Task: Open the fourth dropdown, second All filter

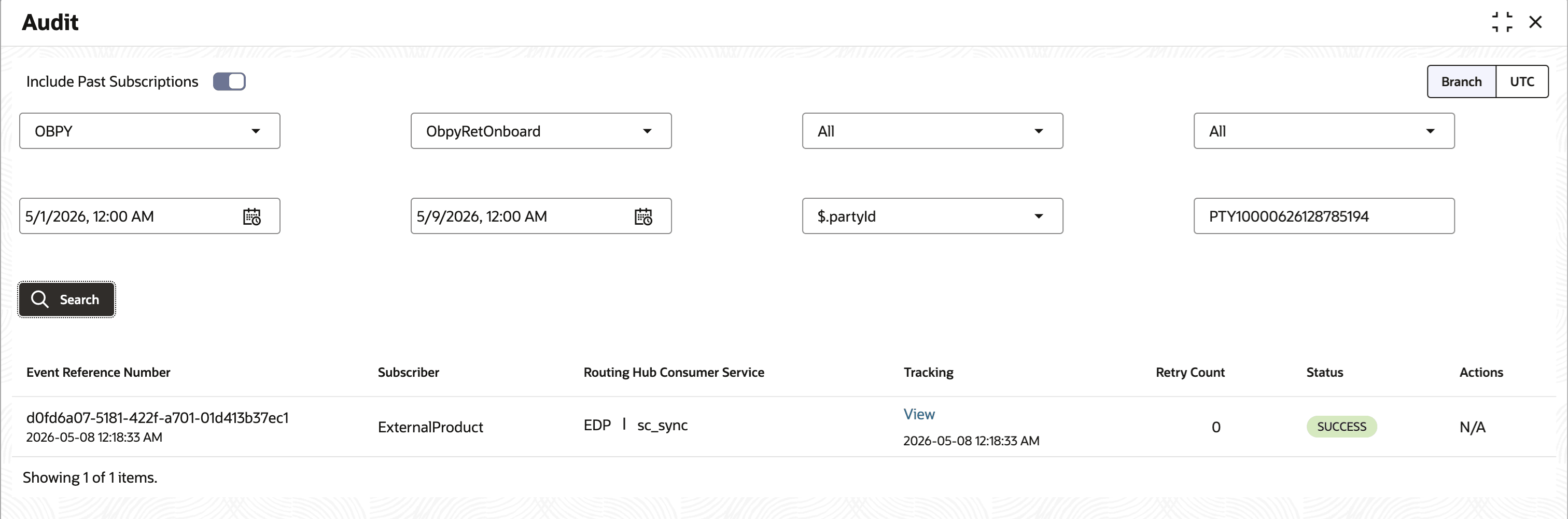Action: (x=1324, y=131)
